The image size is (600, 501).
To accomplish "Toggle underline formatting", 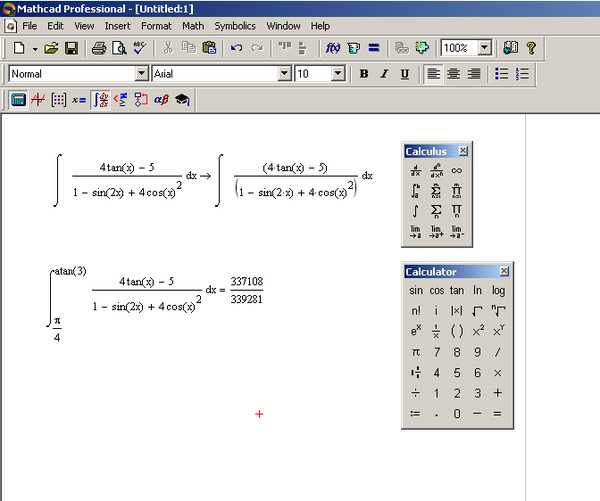I will tap(404, 73).
